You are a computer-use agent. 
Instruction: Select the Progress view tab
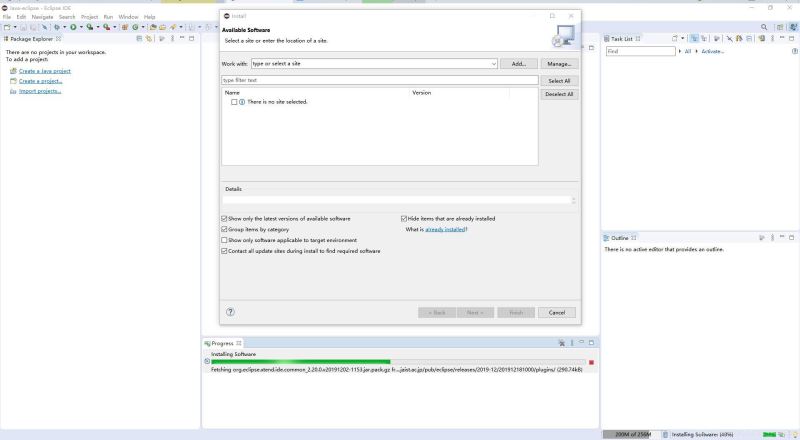[222, 343]
